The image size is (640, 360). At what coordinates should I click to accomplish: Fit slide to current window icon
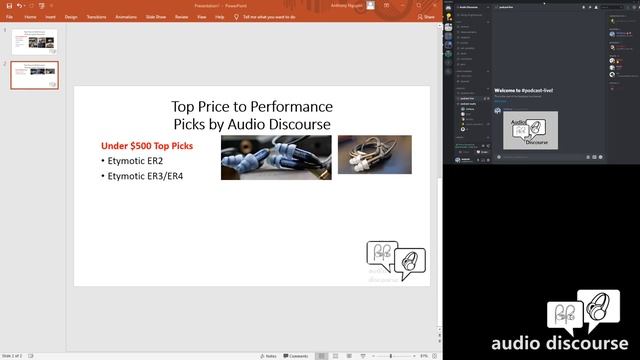(435, 356)
